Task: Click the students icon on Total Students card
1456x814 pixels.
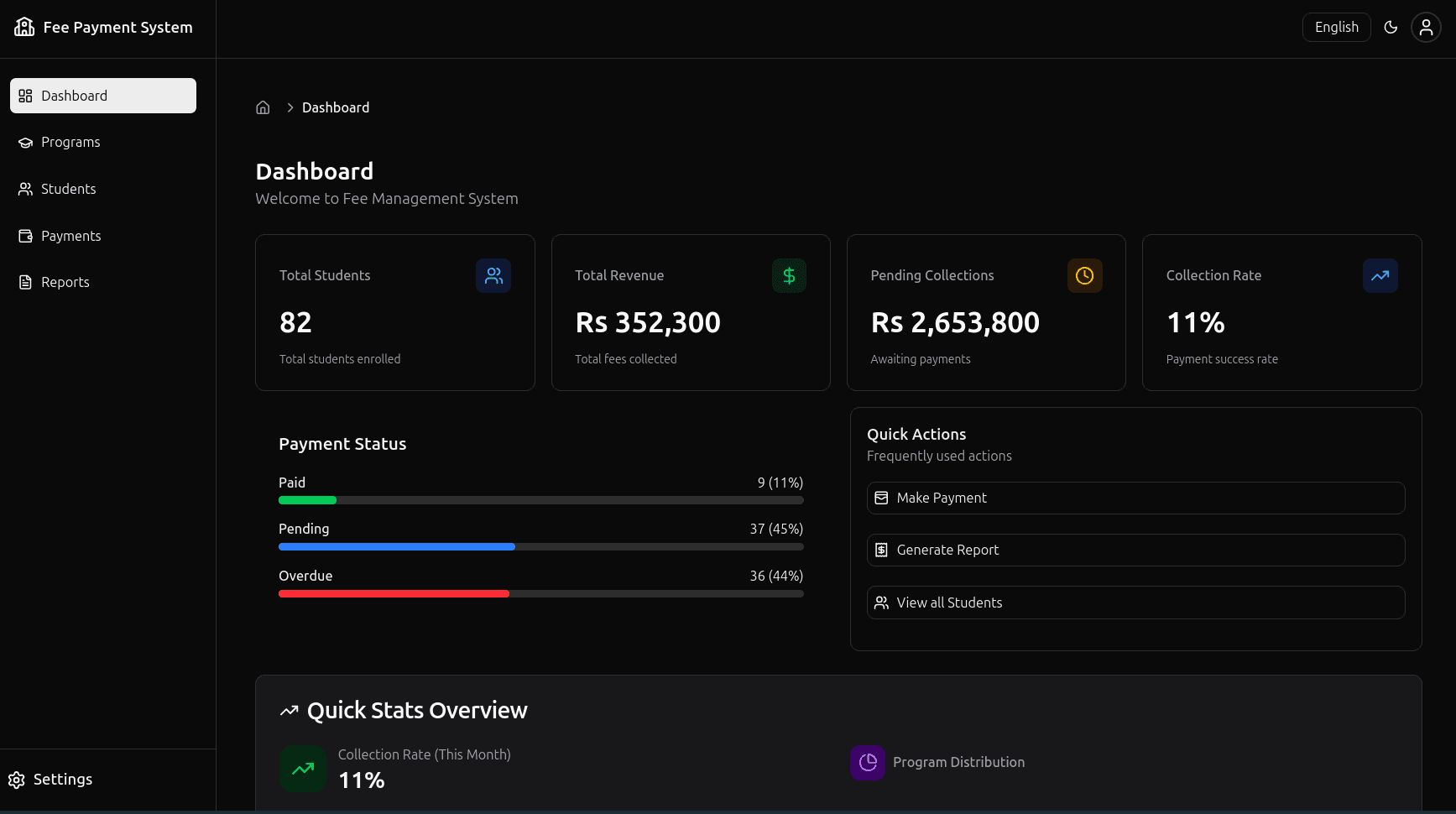Action: 493,275
